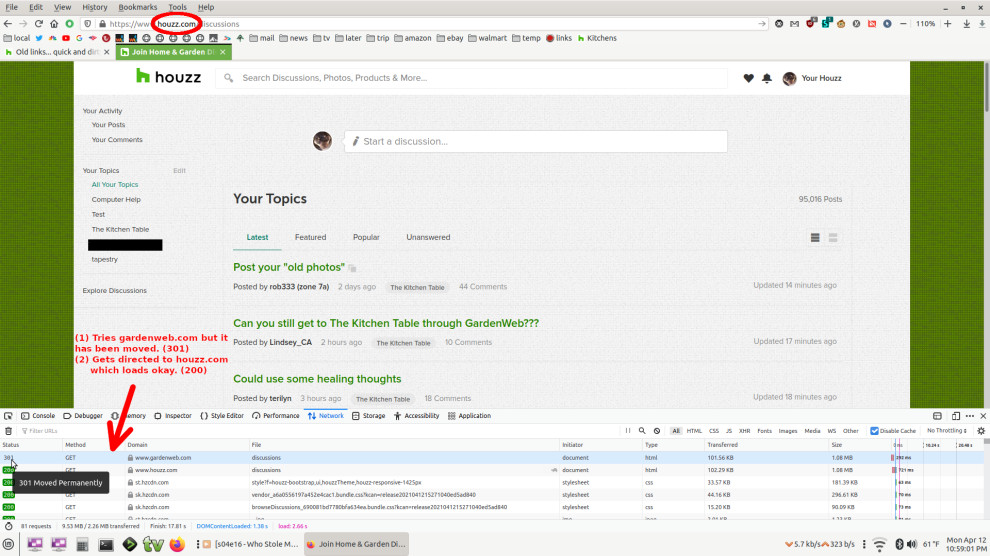Open the Computer Help topic
The image size is (990, 556).
(116, 199)
